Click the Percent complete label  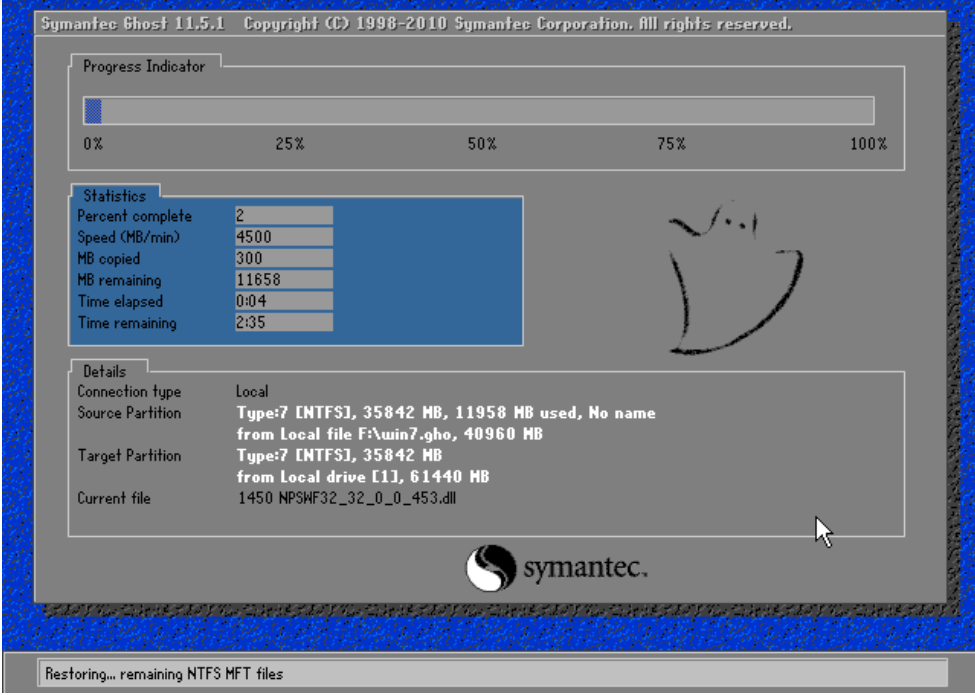coord(134,216)
